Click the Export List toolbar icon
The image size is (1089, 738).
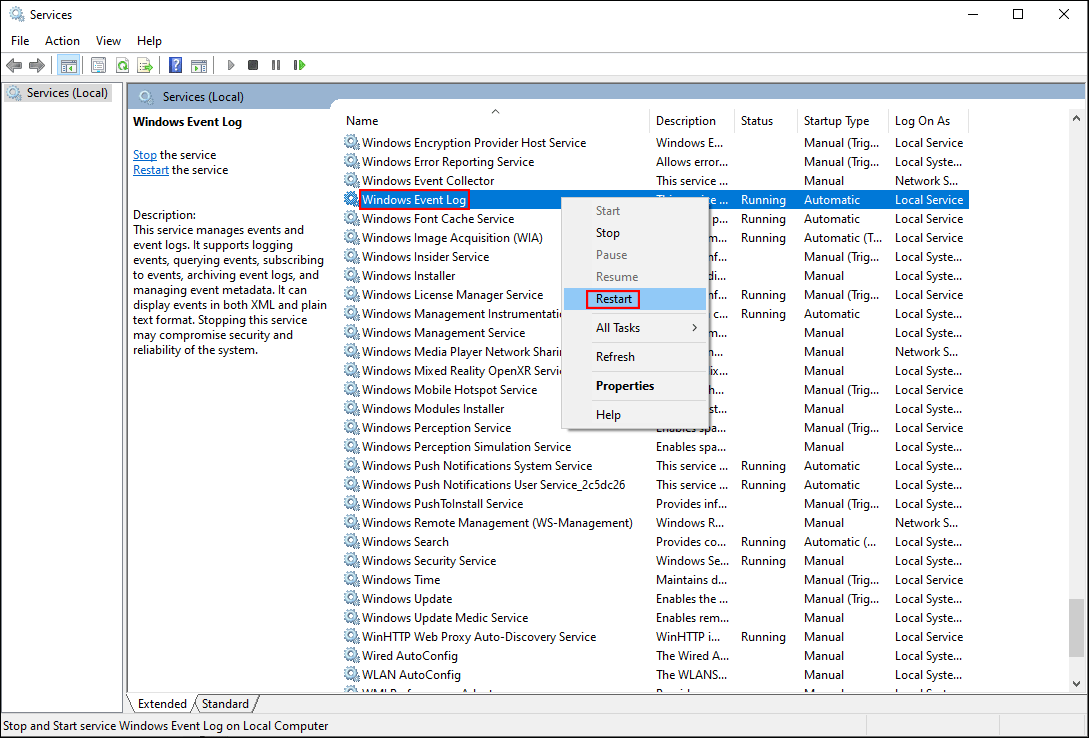point(145,65)
